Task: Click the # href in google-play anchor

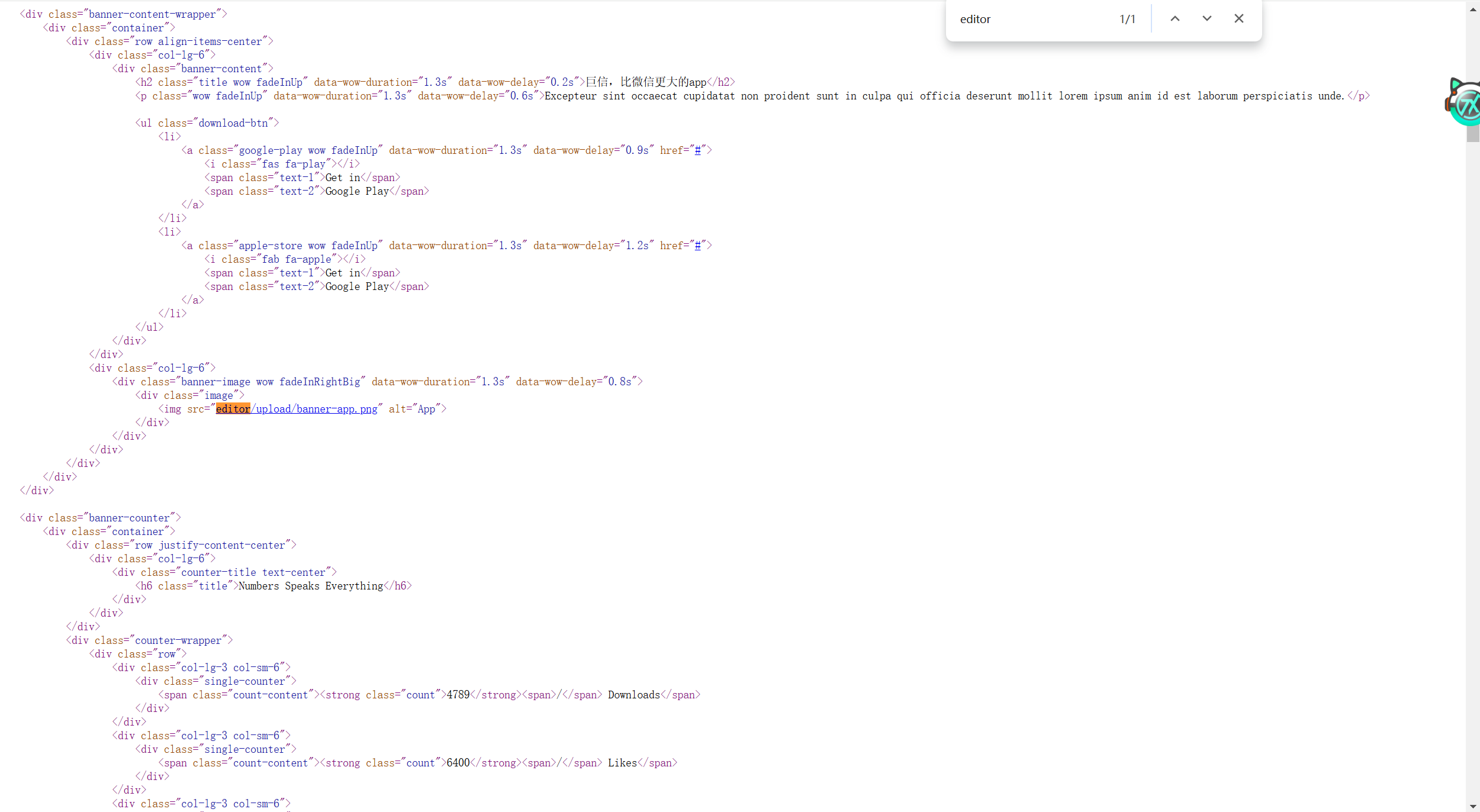Action: (697, 150)
